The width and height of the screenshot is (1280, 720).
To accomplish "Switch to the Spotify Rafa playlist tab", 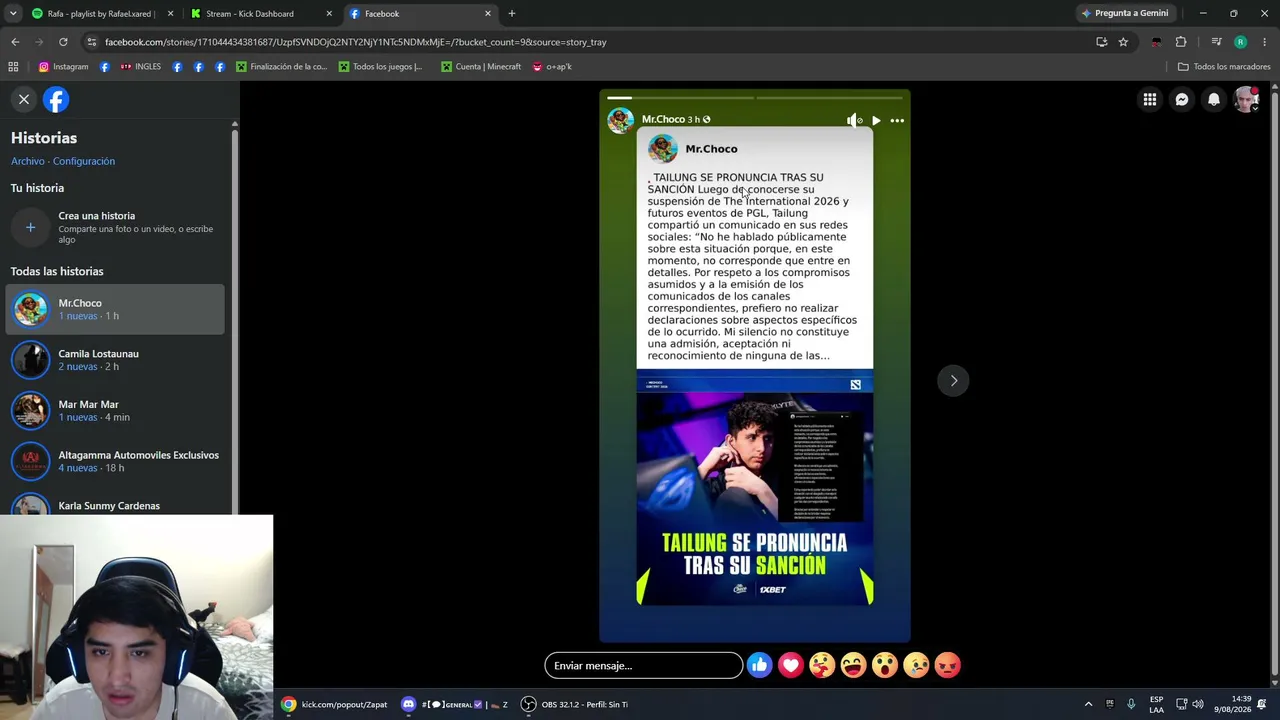I will click(104, 13).
